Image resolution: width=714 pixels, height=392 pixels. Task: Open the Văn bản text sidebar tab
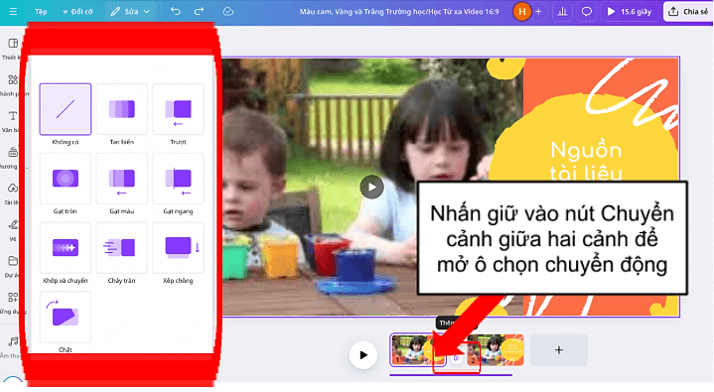coord(12,121)
